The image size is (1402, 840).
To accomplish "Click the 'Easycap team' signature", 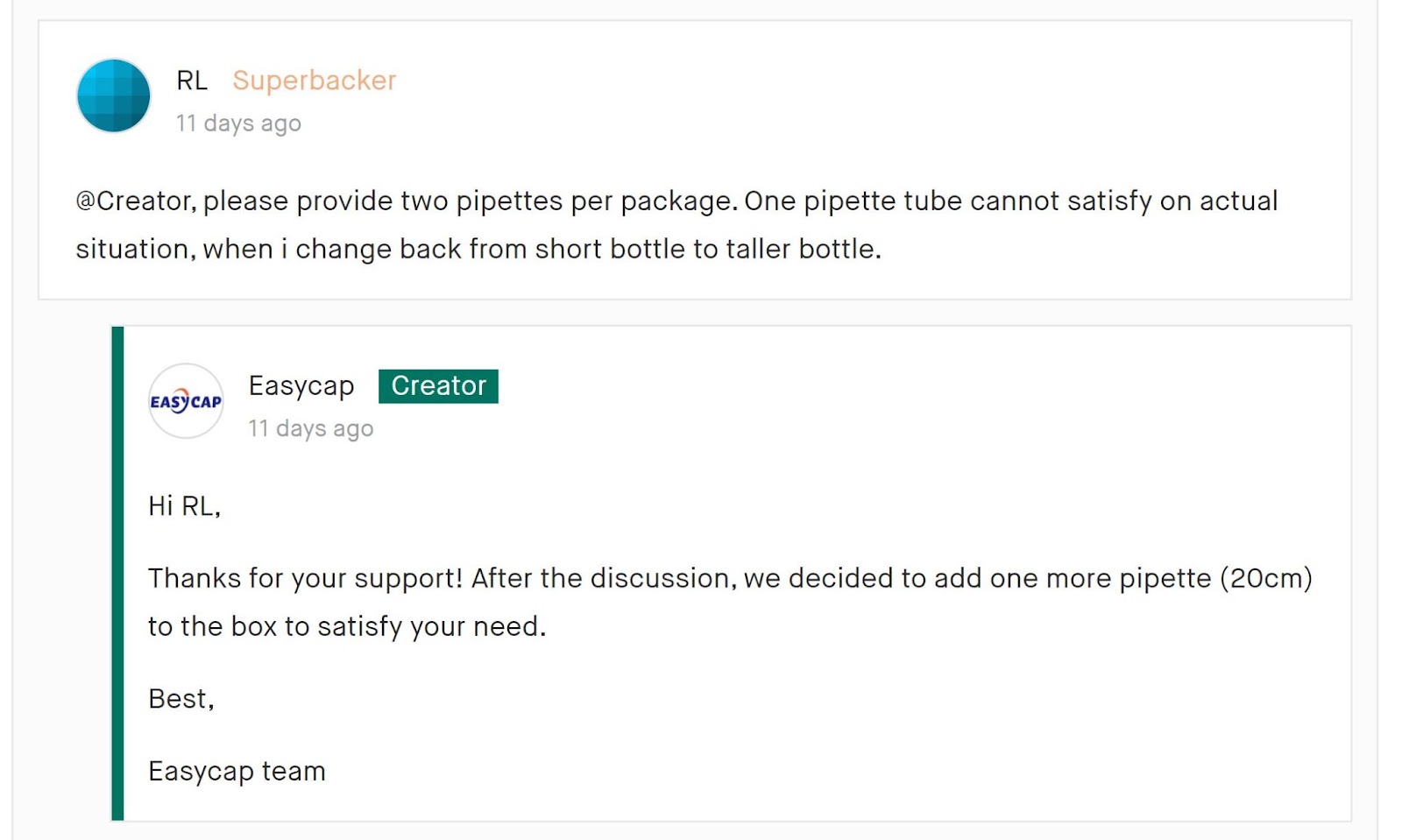I will click(x=237, y=772).
